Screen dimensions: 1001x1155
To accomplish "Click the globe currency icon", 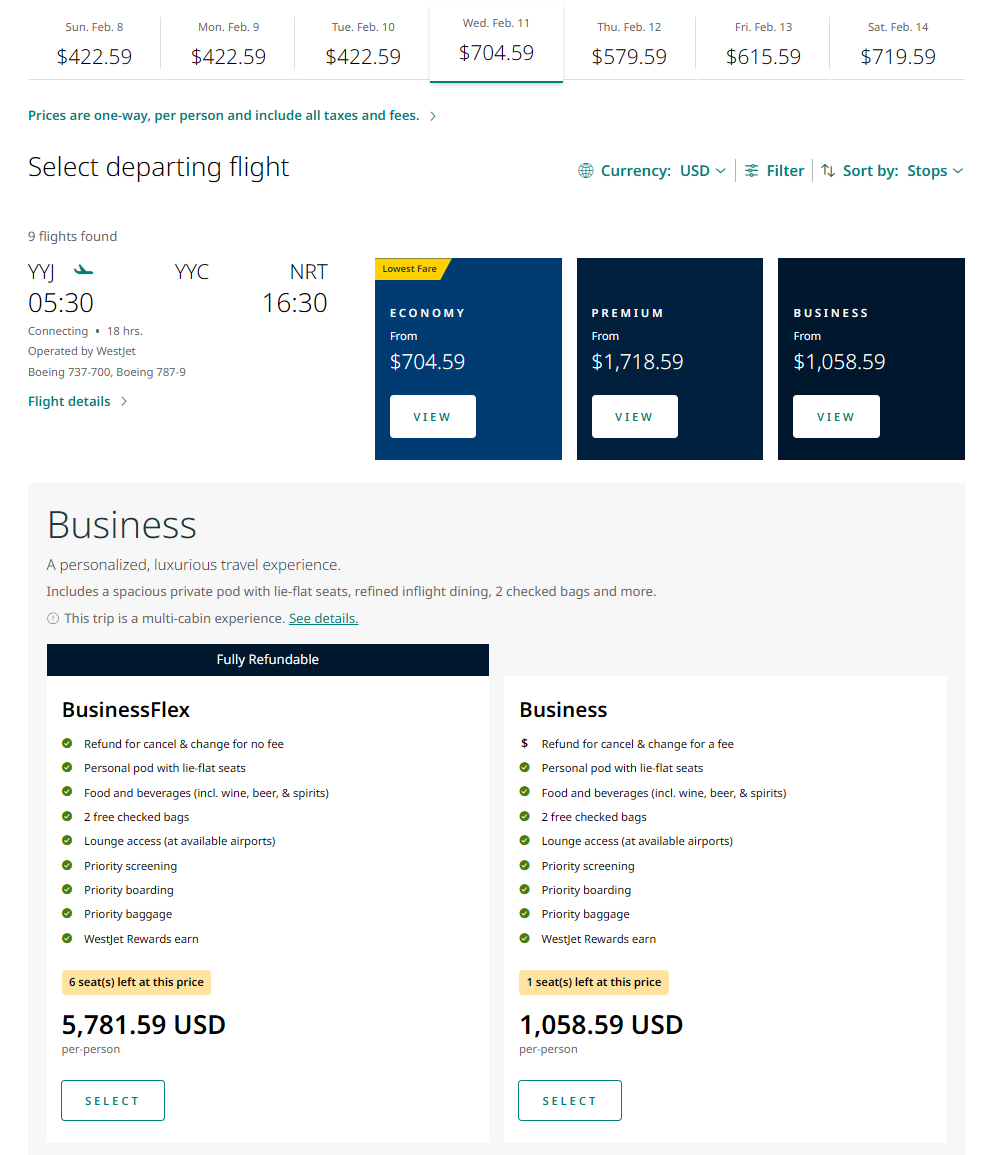I will 586,171.
